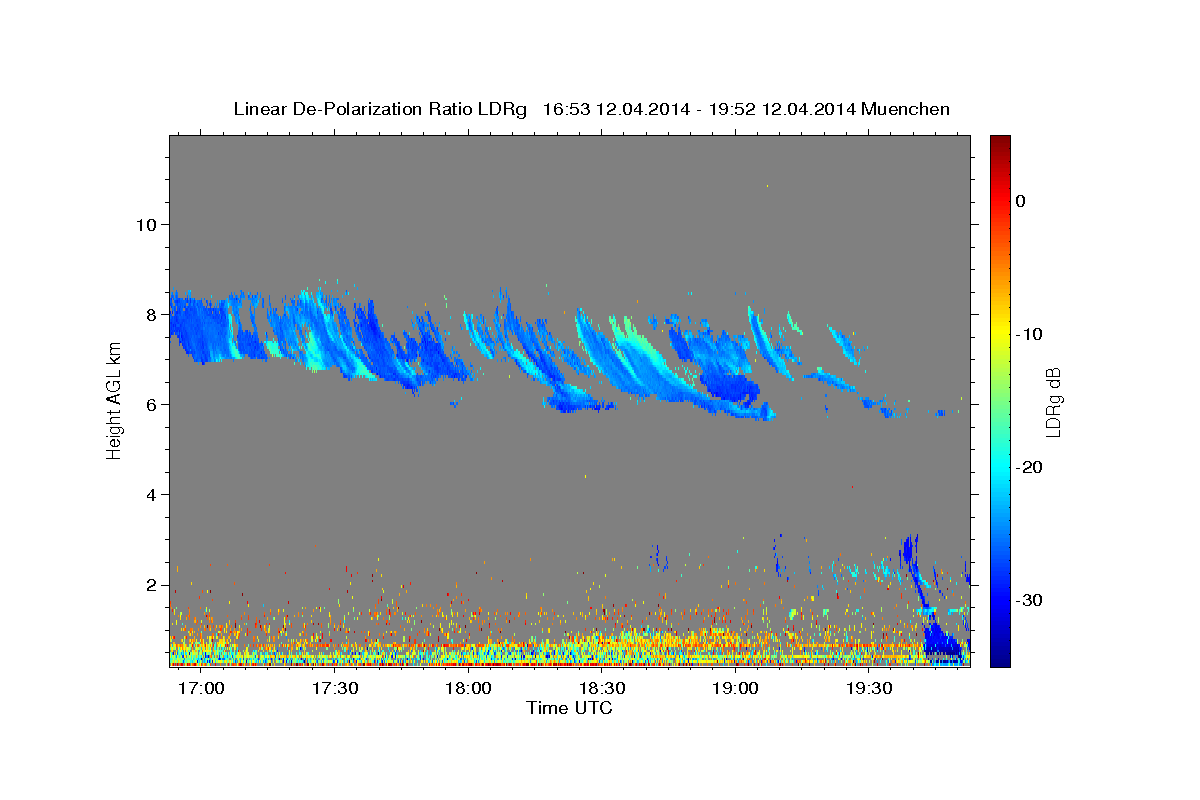The width and height of the screenshot is (1200, 800).
Task: Click the 17:30 time tick label
Action: pos(335,689)
